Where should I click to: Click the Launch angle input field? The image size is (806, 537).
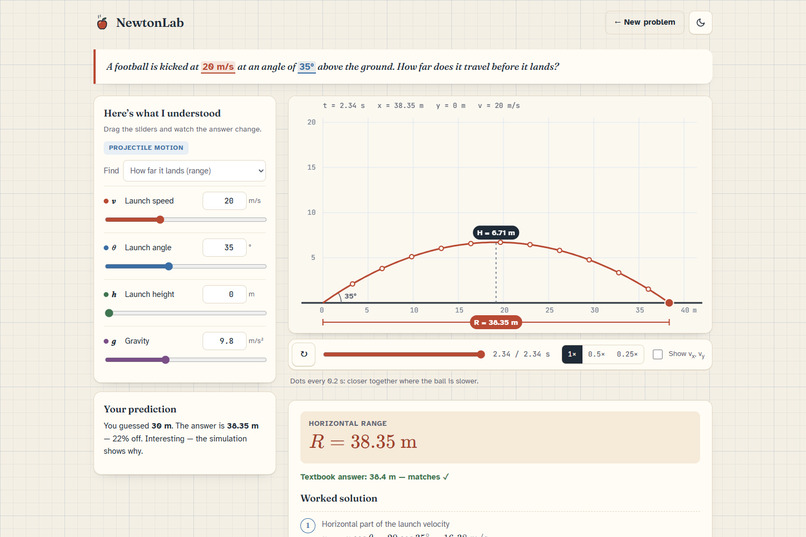(x=224, y=248)
